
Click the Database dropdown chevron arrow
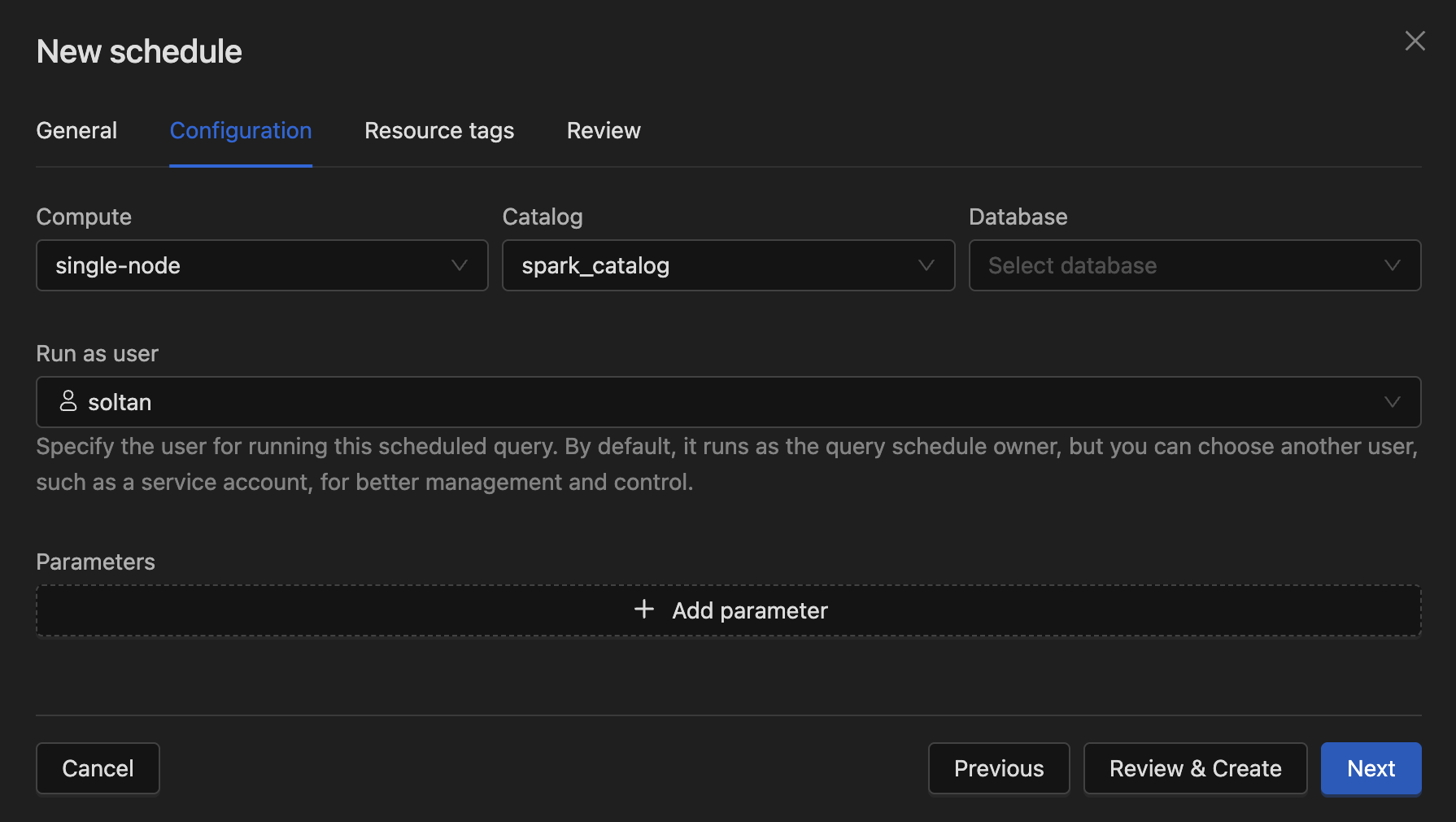tap(1392, 265)
